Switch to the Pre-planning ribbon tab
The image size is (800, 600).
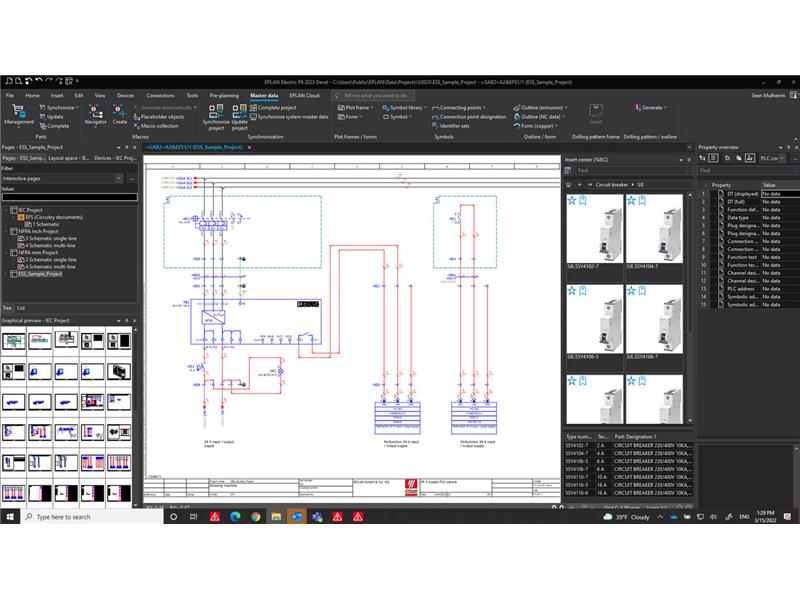[x=224, y=95]
